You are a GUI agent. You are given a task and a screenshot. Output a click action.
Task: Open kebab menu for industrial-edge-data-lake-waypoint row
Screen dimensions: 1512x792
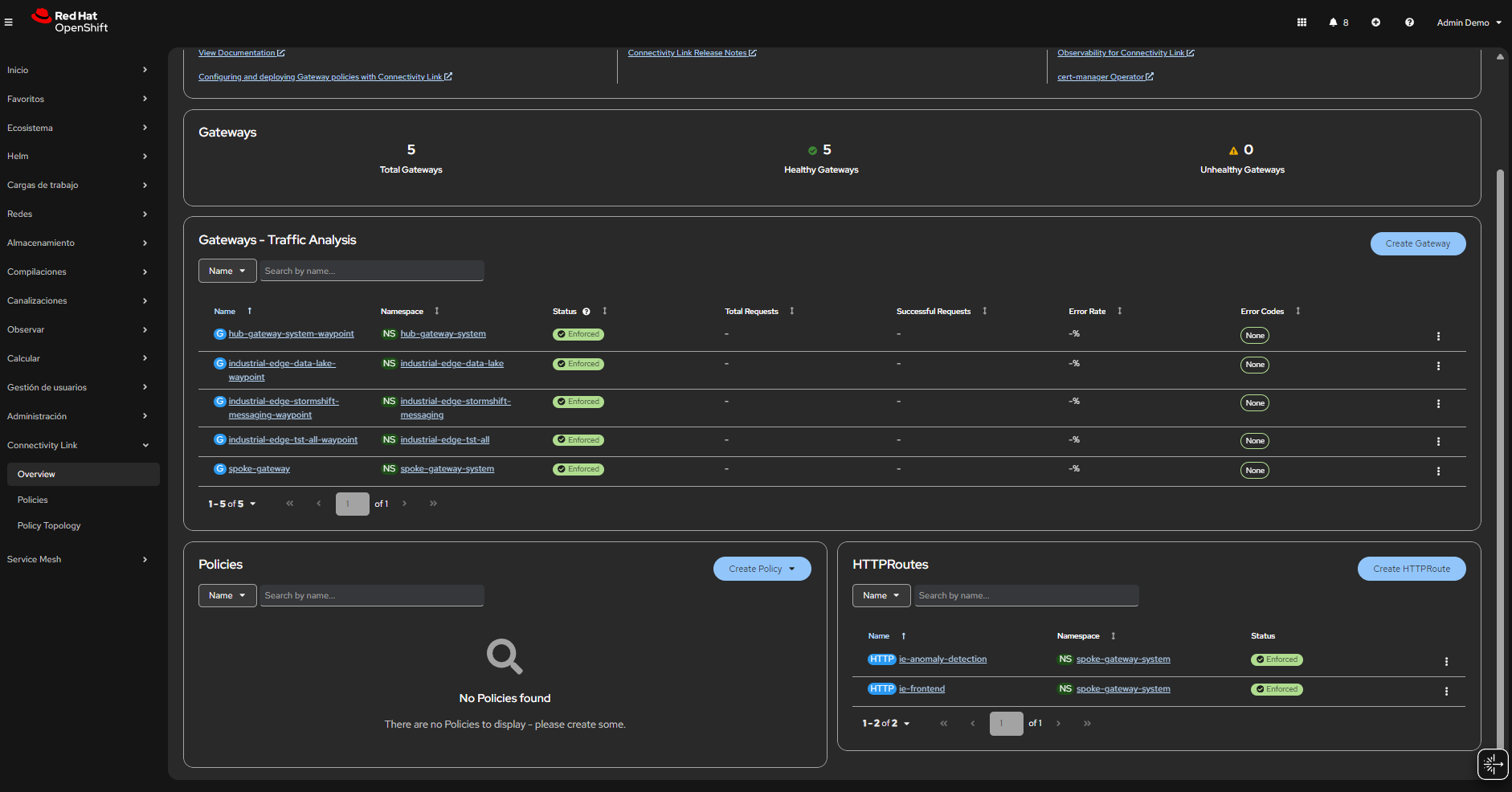coord(1438,366)
